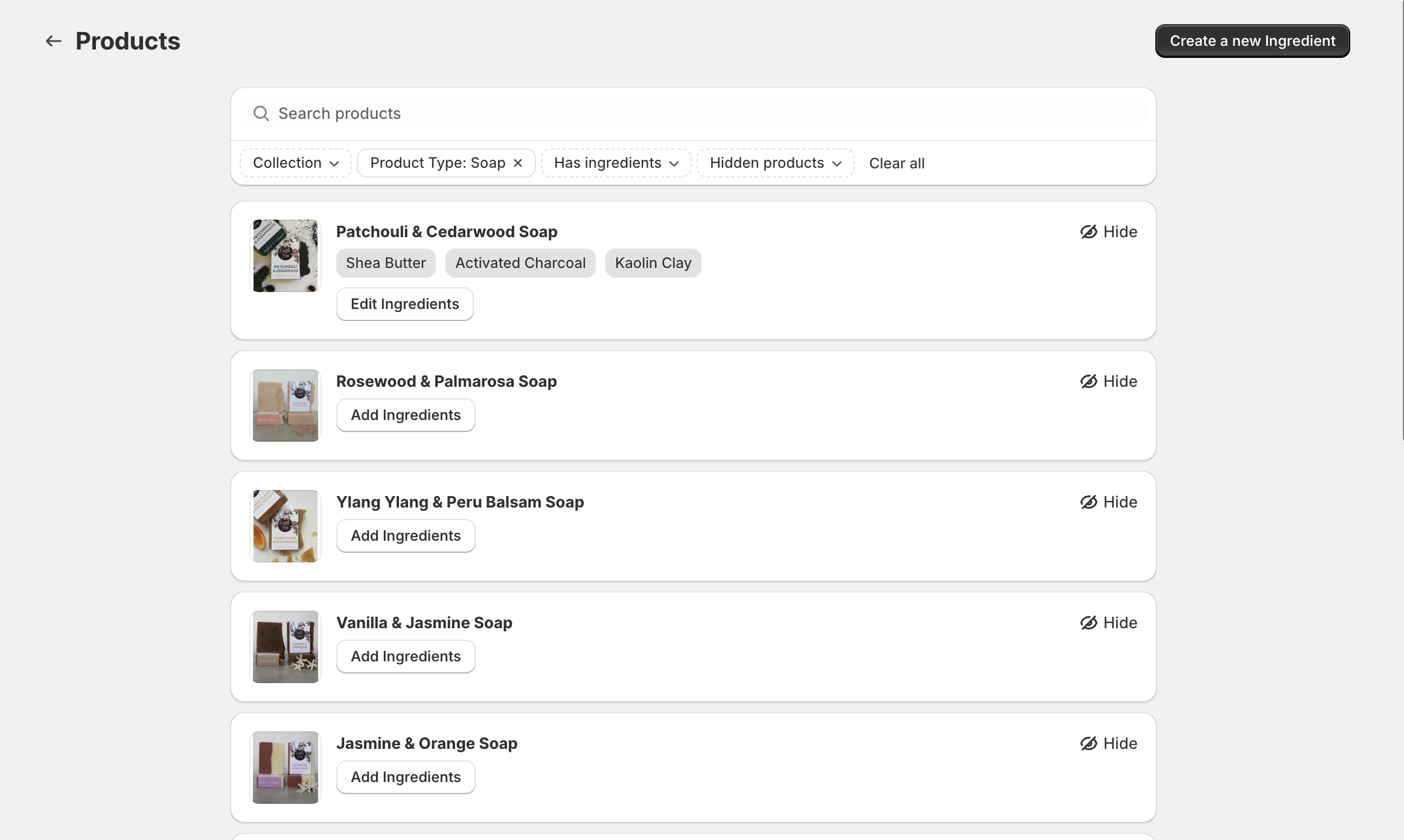
Task: Click the search magnifier icon
Action: click(x=261, y=113)
